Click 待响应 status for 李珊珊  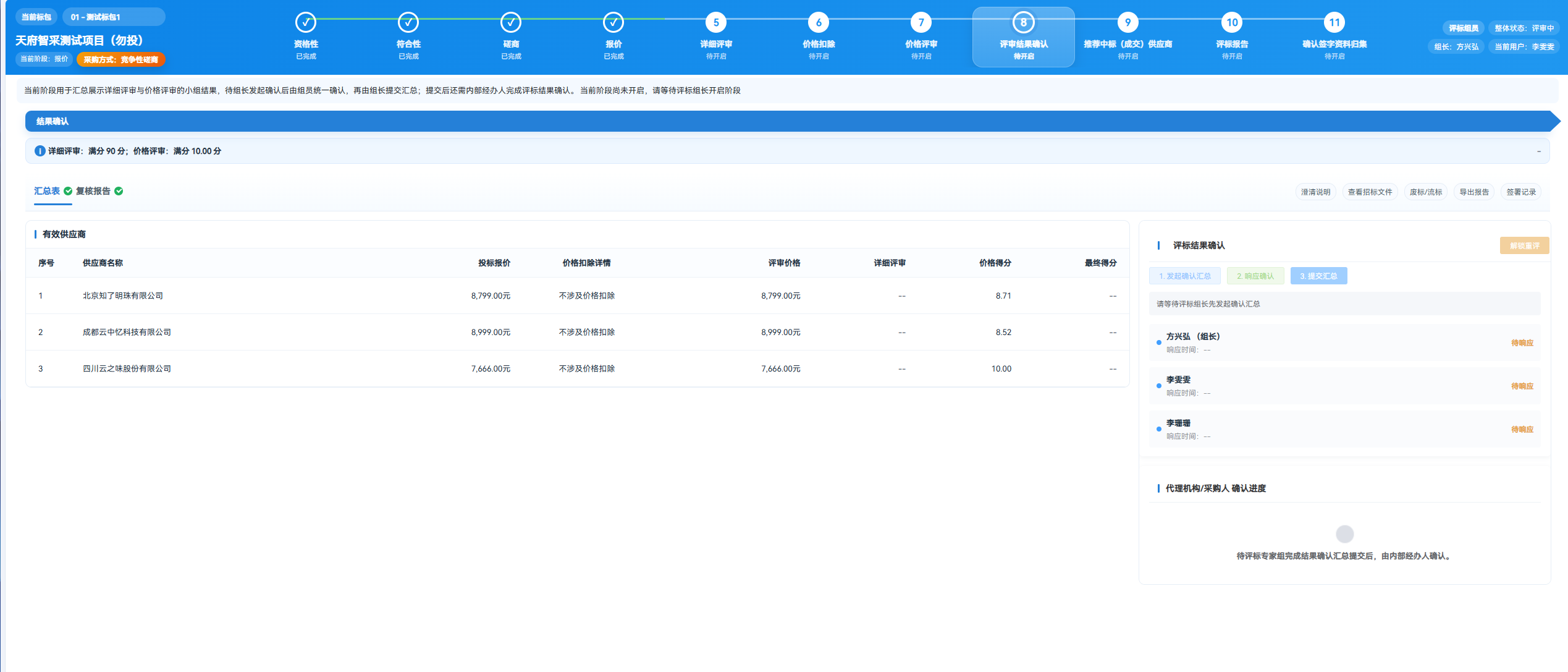tap(1522, 429)
